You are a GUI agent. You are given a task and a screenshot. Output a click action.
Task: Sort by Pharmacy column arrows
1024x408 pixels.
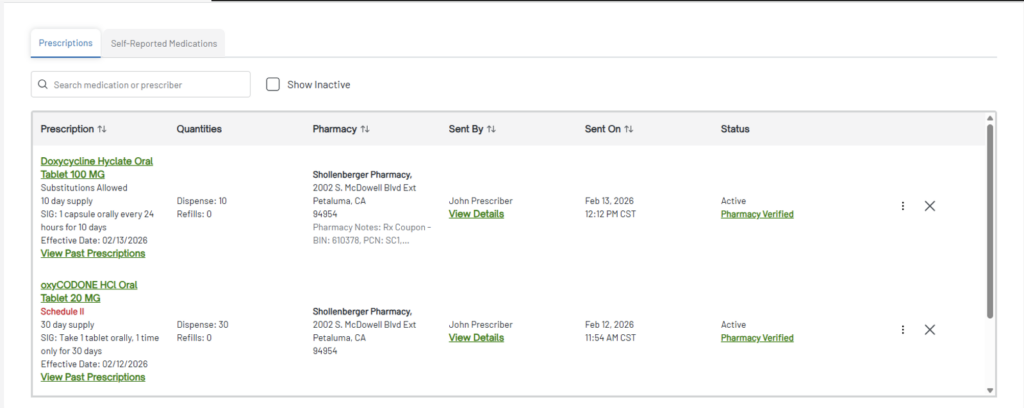[365, 129]
